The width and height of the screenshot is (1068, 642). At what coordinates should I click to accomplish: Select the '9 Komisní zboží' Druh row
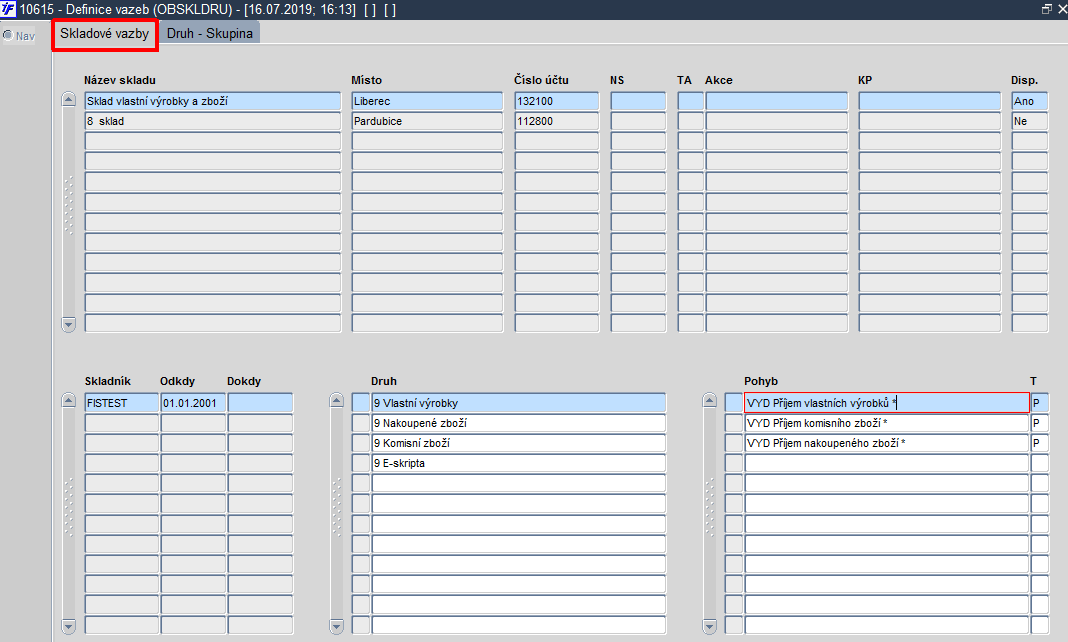pyautogui.click(x=518, y=443)
